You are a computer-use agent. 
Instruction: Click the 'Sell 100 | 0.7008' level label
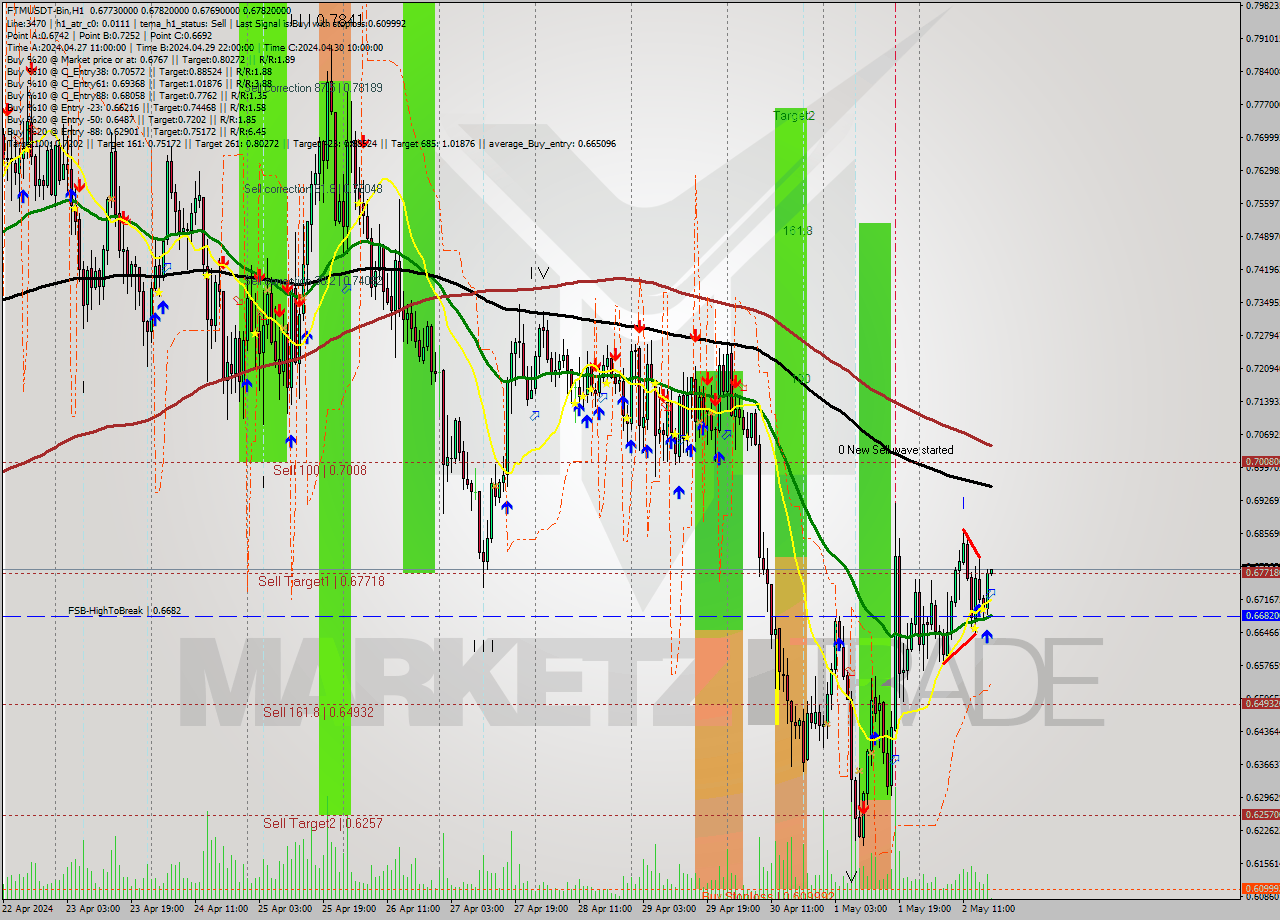pyautogui.click(x=320, y=469)
